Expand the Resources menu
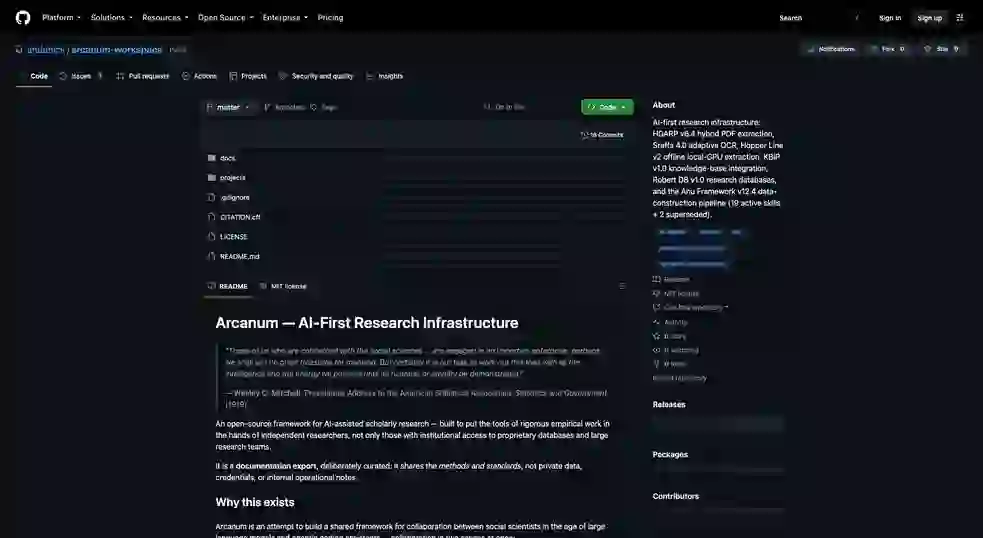 pyautogui.click(x=165, y=18)
